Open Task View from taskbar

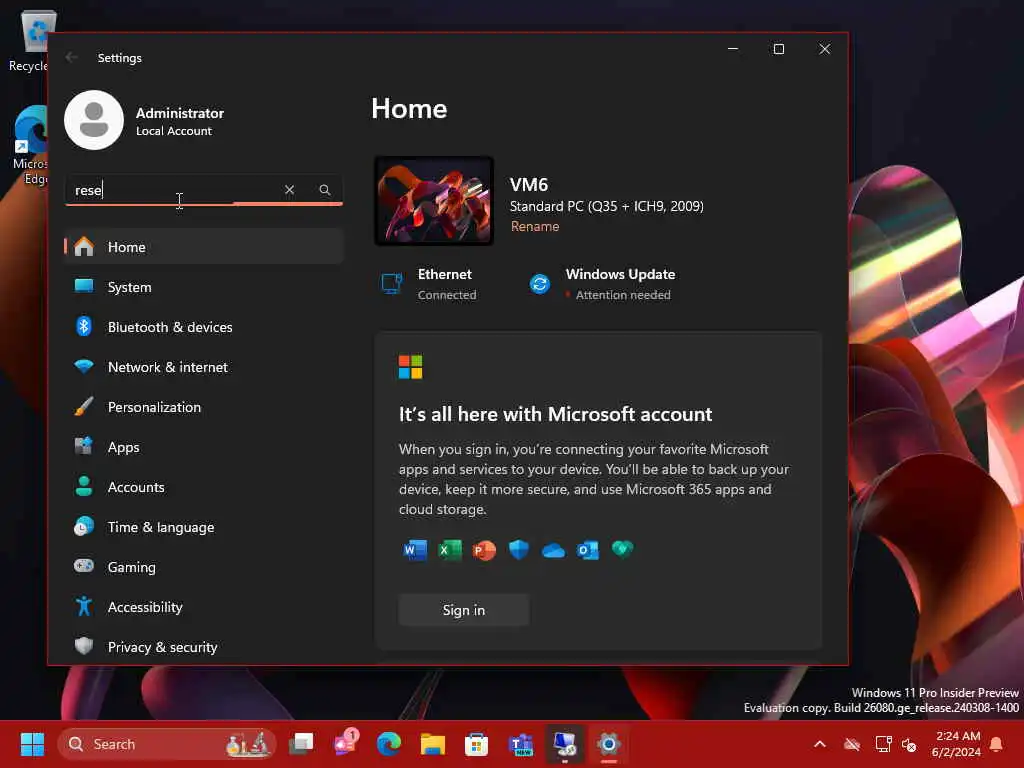coord(302,744)
